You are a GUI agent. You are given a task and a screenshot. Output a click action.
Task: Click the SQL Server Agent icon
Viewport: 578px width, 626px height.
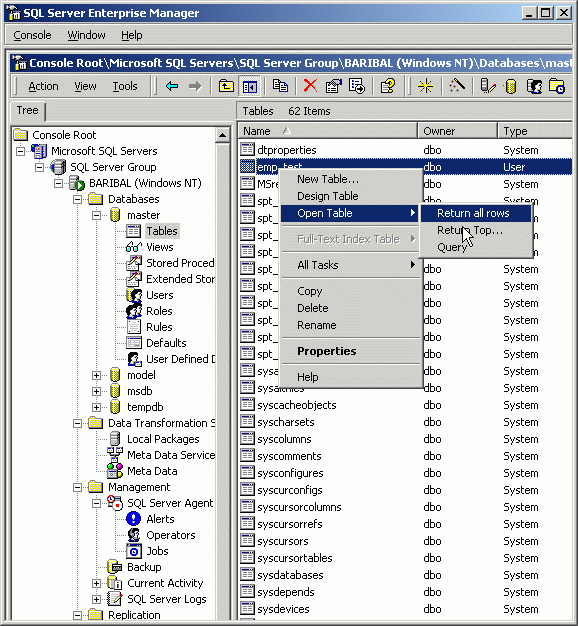[x=115, y=503]
